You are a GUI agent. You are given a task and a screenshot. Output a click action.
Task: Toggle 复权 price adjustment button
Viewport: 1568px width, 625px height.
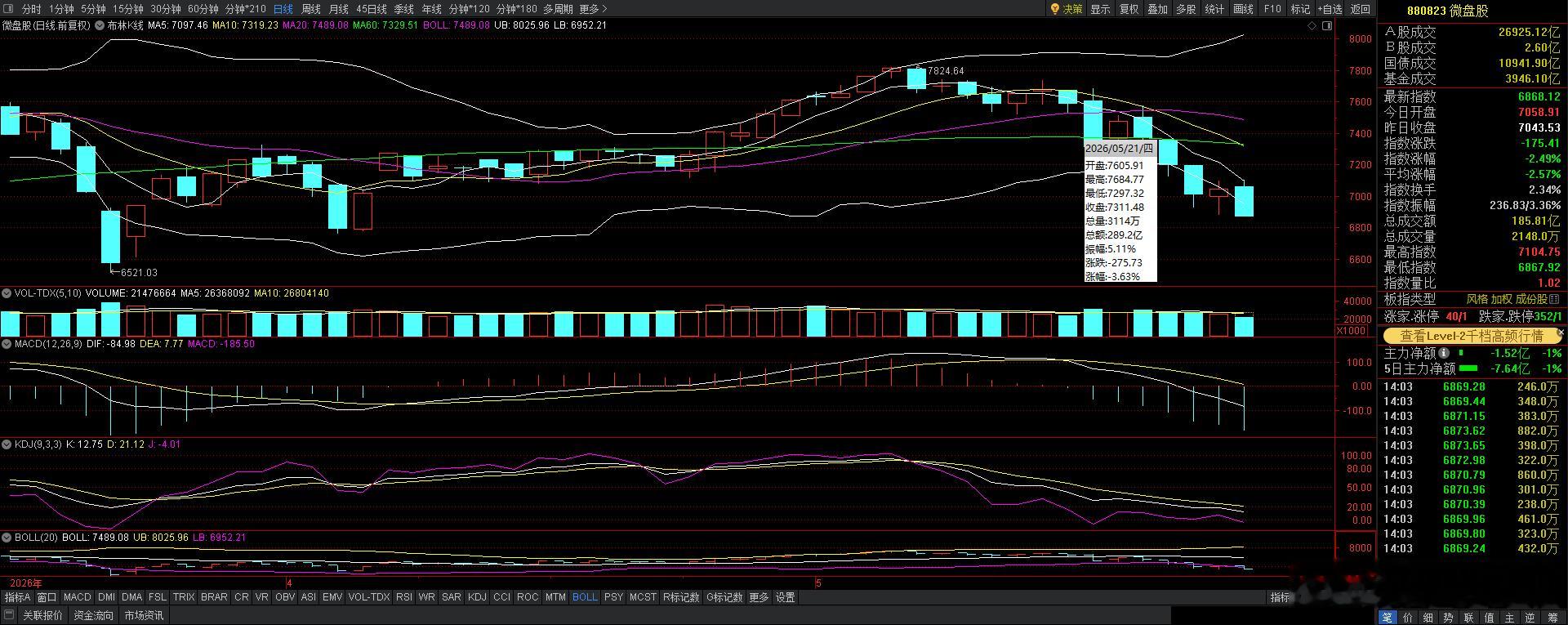tap(1129, 9)
